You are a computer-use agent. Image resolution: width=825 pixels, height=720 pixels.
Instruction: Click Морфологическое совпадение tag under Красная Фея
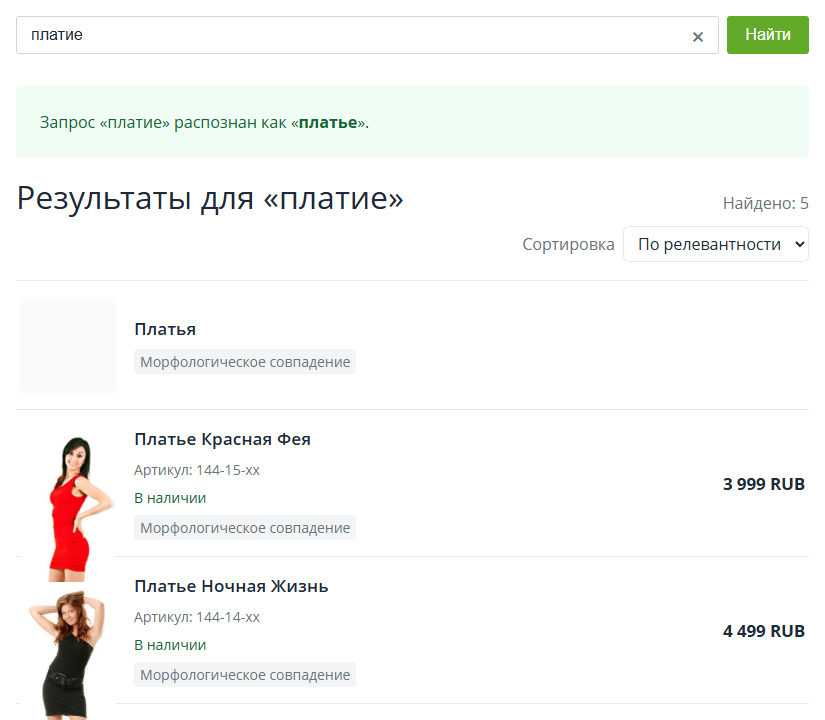click(245, 527)
